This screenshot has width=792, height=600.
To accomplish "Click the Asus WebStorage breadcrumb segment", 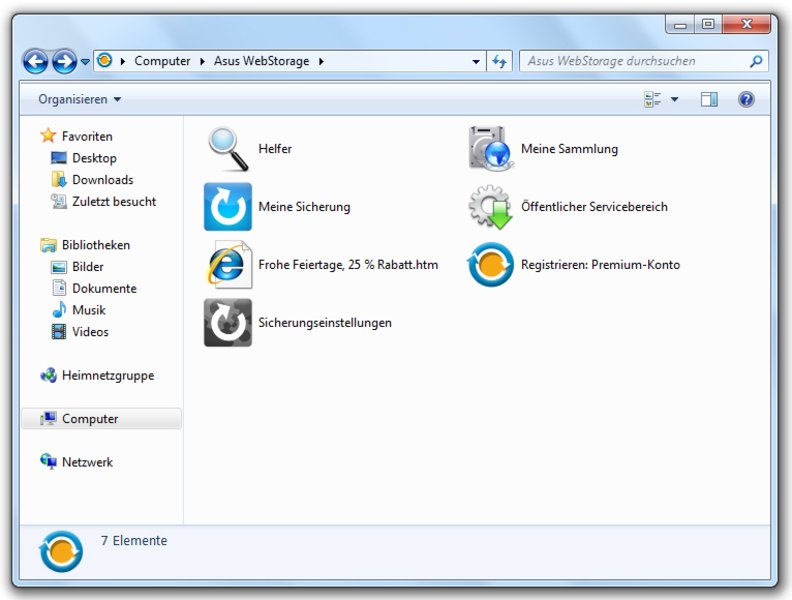I will [x=261, y=61].
